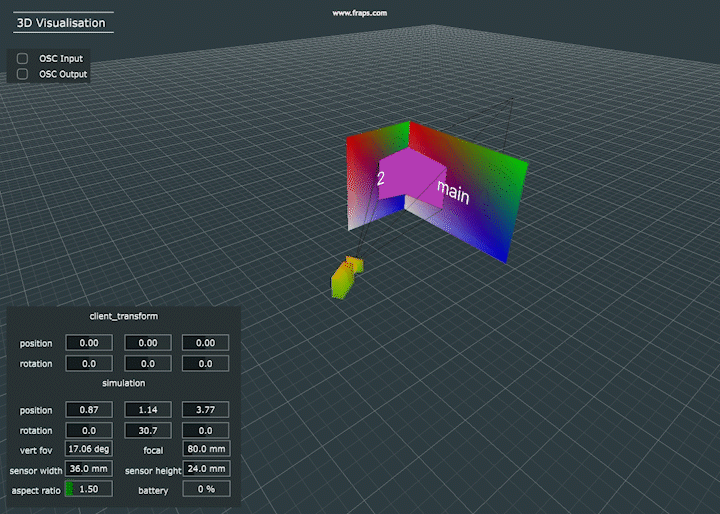Click the OSC Input label text
720x514 pixels.
(x=61, y=59)
